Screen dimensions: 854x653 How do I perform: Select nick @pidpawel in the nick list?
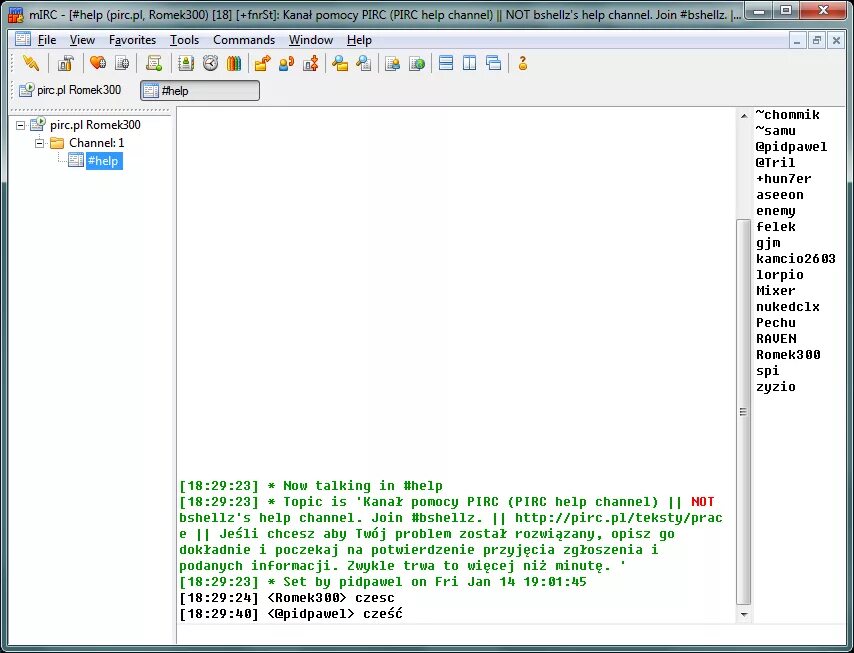pos(791,147)
